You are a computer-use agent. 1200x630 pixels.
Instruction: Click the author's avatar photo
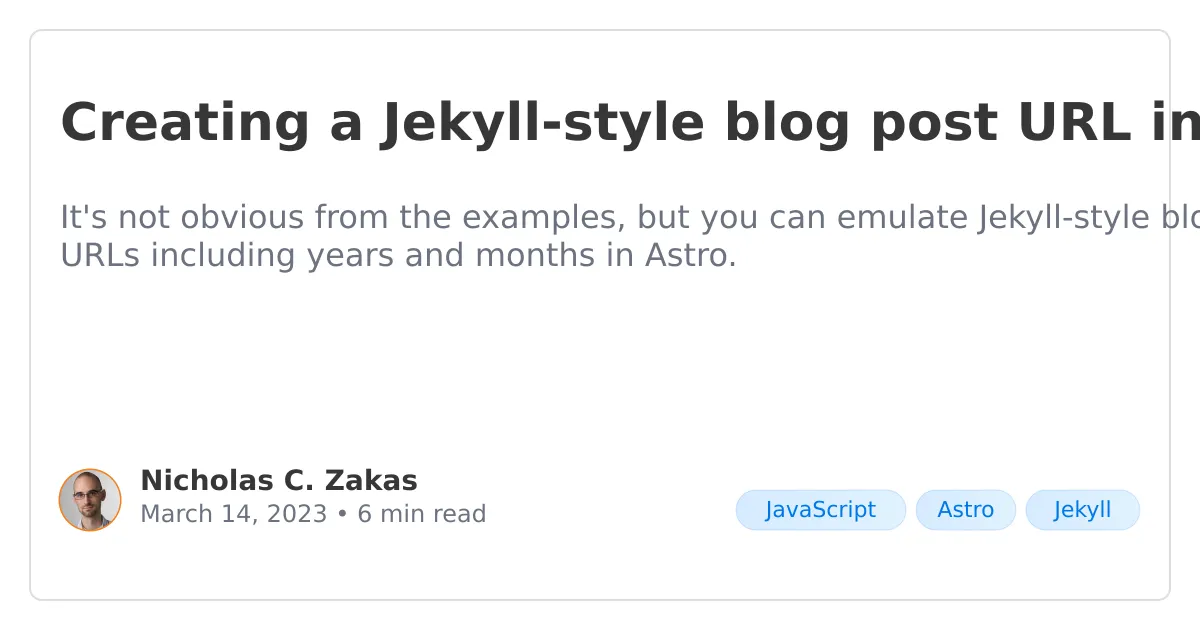coord(90,500)
